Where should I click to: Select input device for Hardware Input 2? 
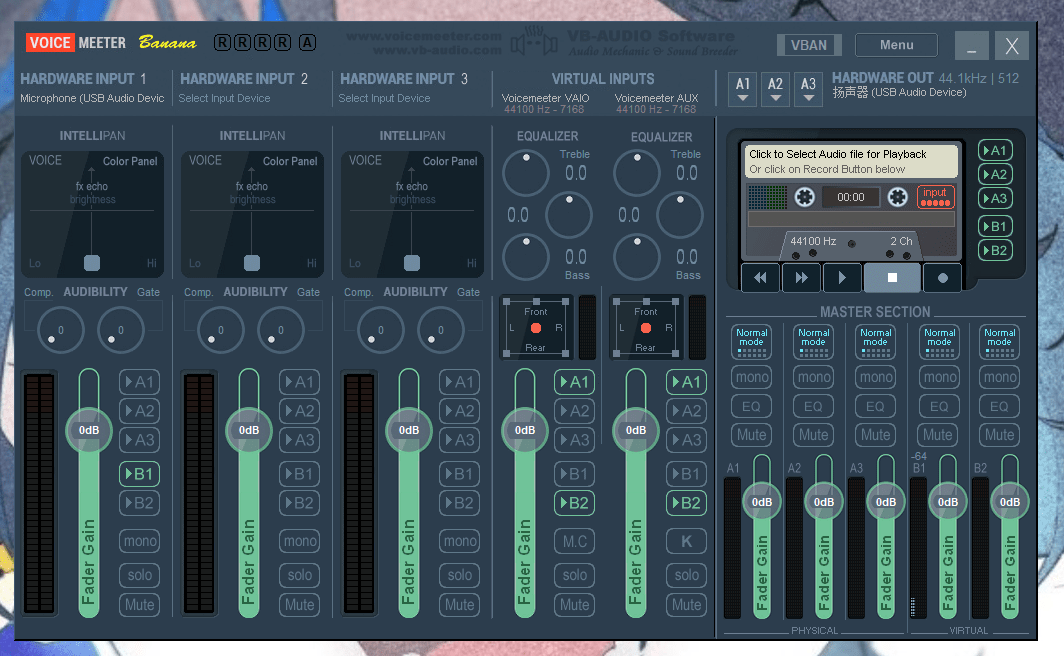[x=225, y=98]
